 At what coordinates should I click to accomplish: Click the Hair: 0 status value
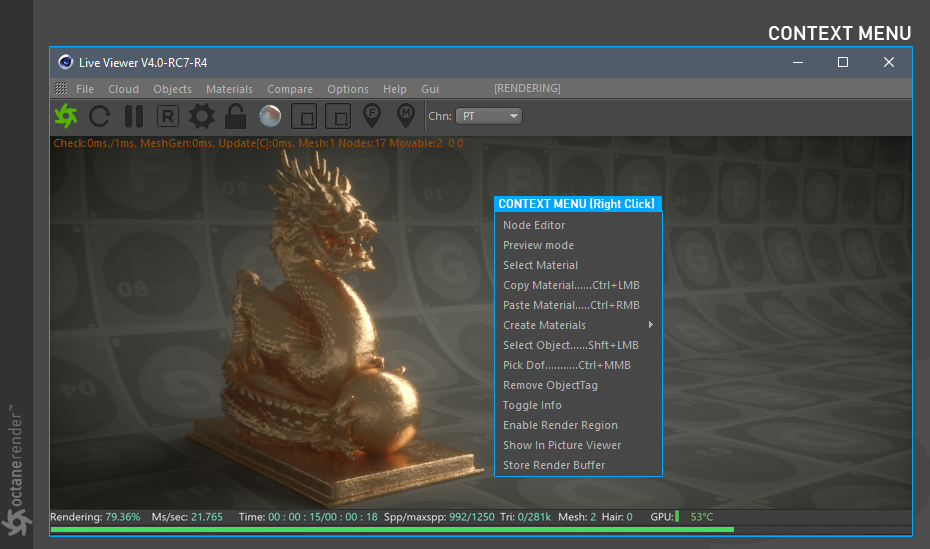coord(617,517)
